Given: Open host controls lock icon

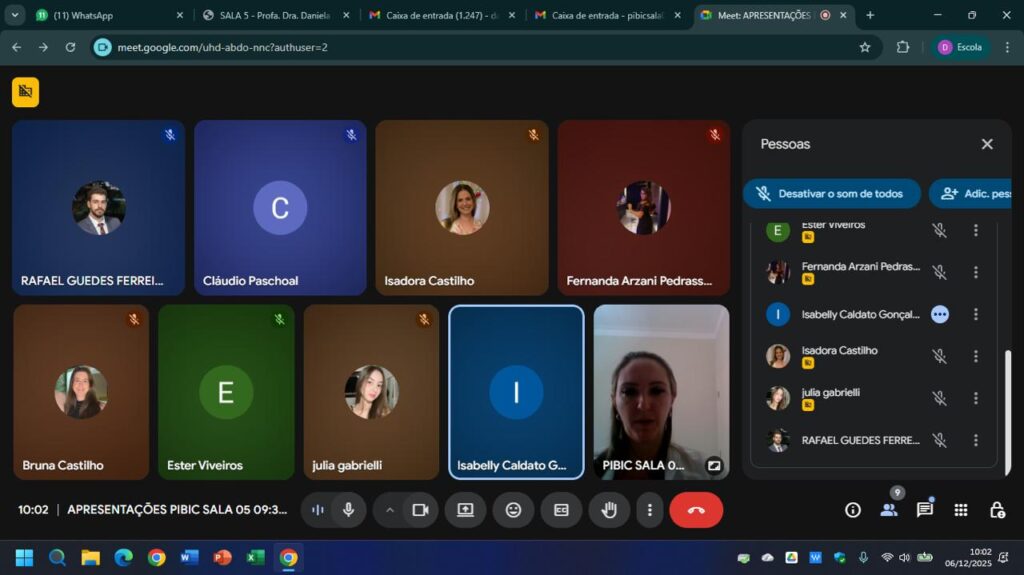Looking at the screenshot, I should [x=997, y=510].
